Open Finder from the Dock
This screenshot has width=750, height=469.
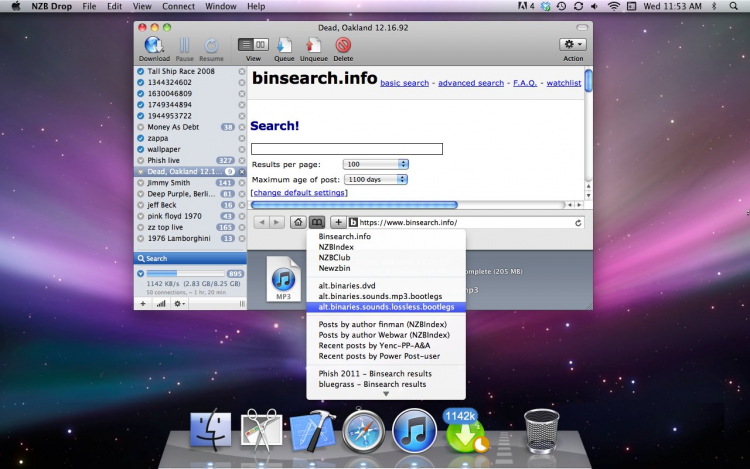click(x=210, y=429)
